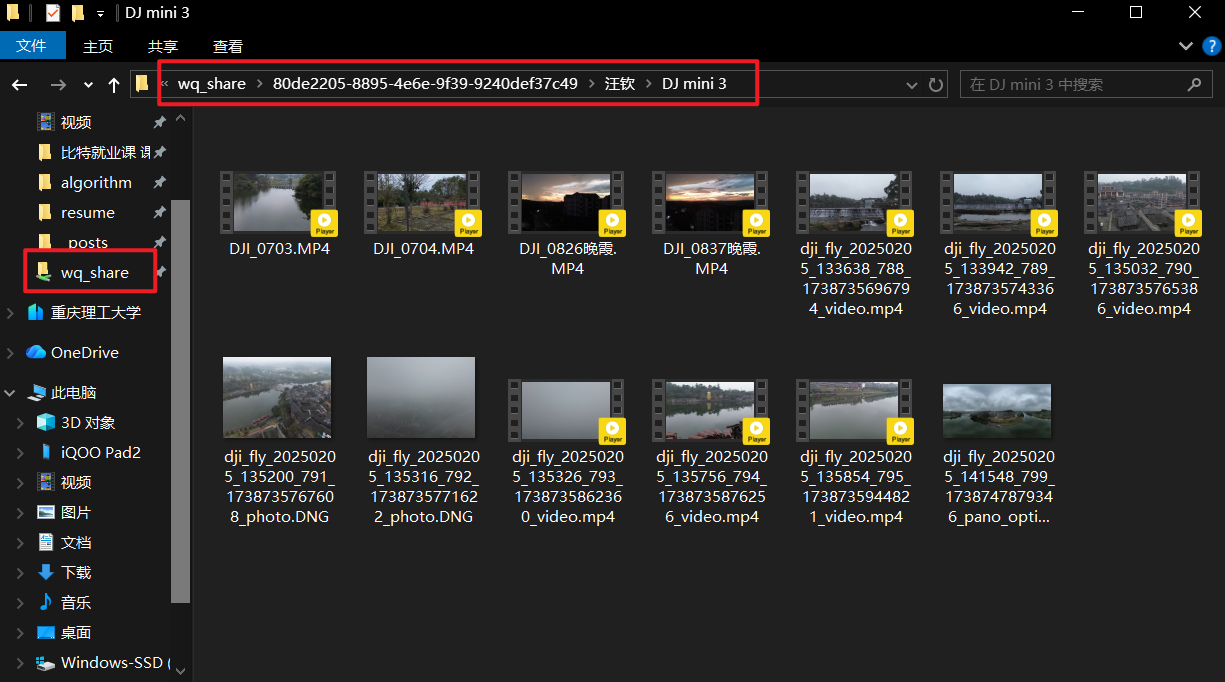Select dji_fly 133942_789 video thumbnail

point(998,203)
